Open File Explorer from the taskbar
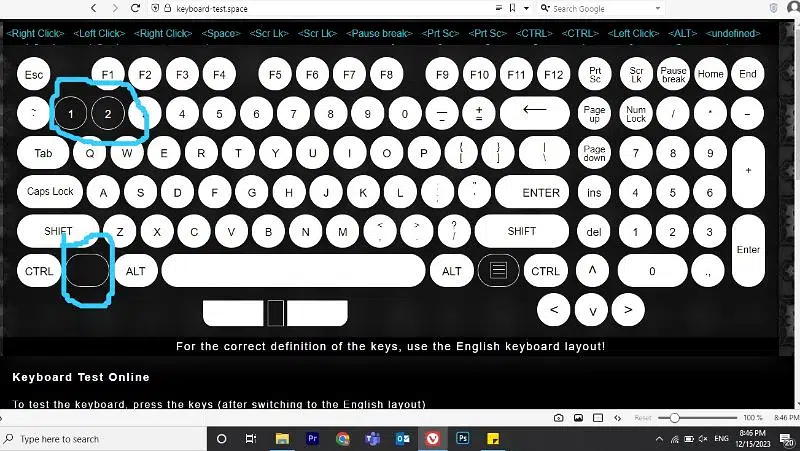Viewport: 800px width, 451px height. (282, 438)
